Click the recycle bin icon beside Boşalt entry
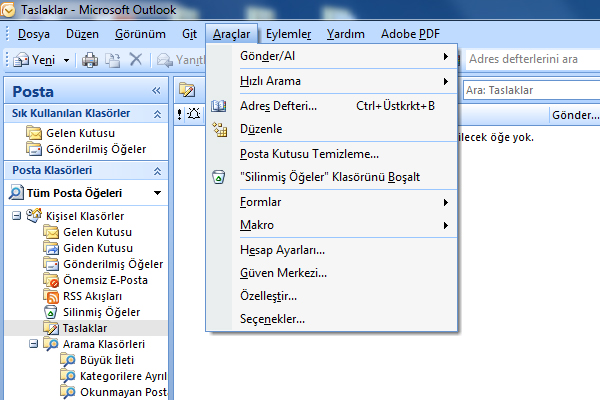This screenshot has height=400, width=600. click(218, 177)
